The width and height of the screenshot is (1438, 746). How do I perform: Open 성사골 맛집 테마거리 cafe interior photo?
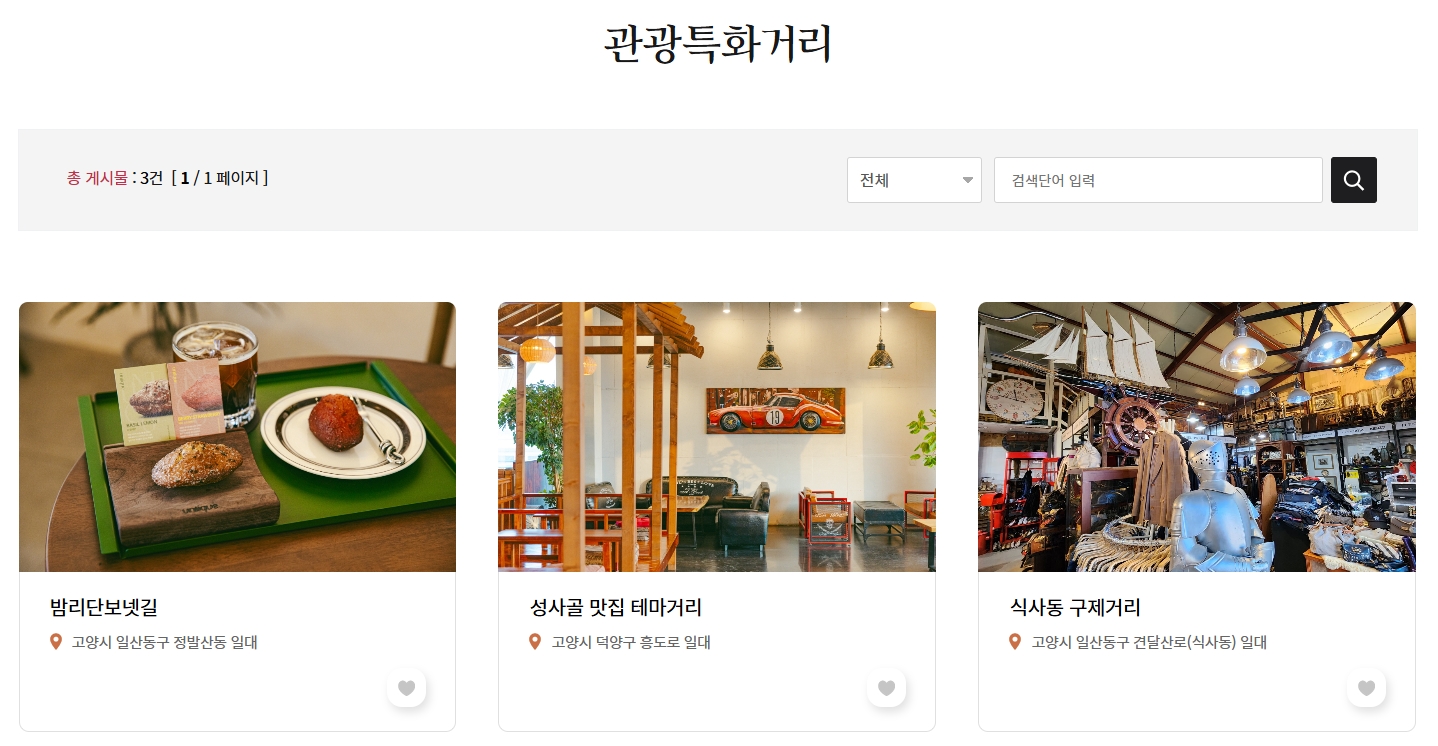717,437
